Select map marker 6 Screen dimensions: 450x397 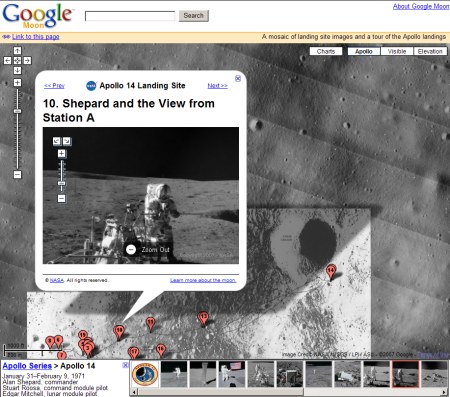tap(58, 341)
